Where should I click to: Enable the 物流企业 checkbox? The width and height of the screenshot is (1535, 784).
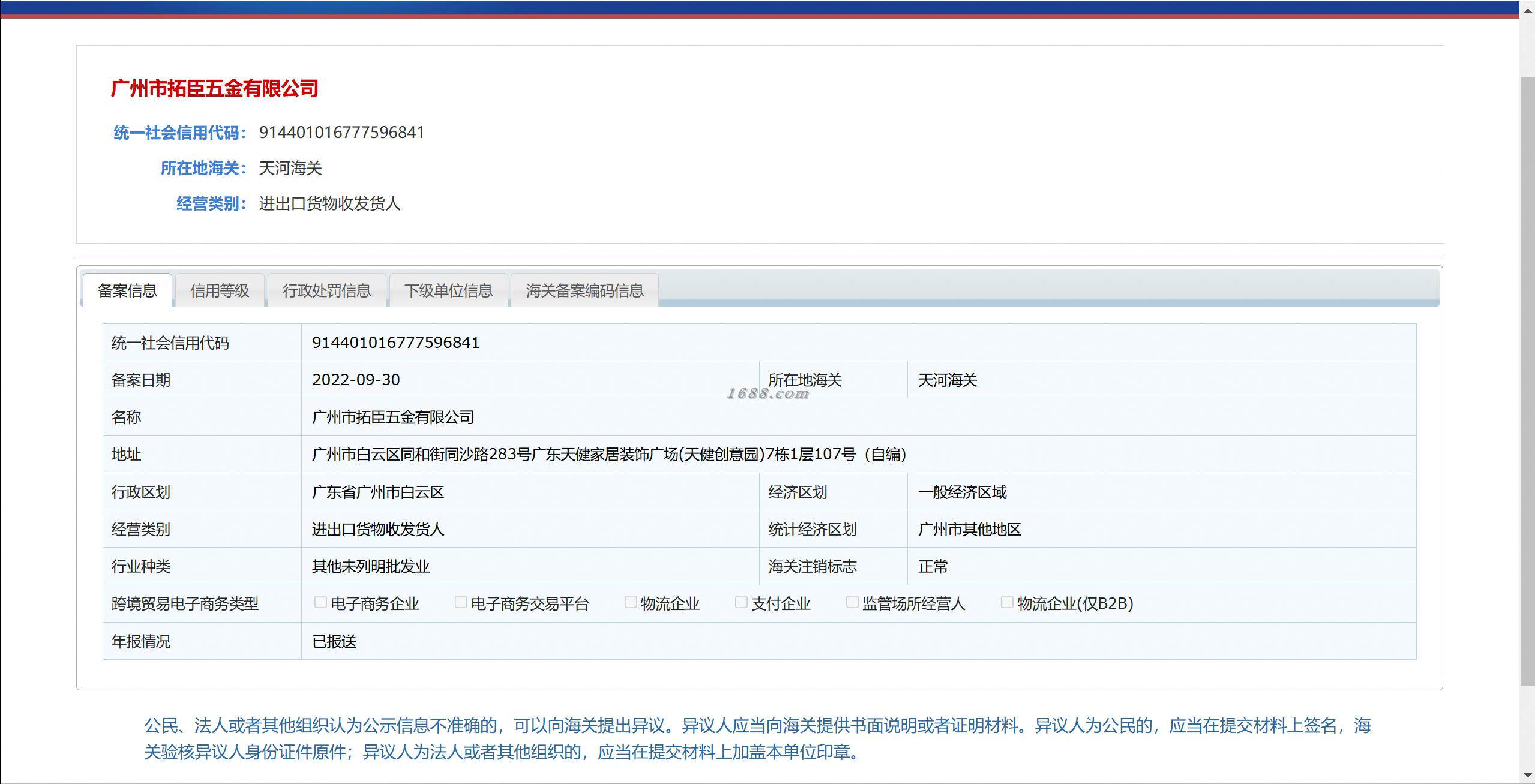(x=631, y=602)
